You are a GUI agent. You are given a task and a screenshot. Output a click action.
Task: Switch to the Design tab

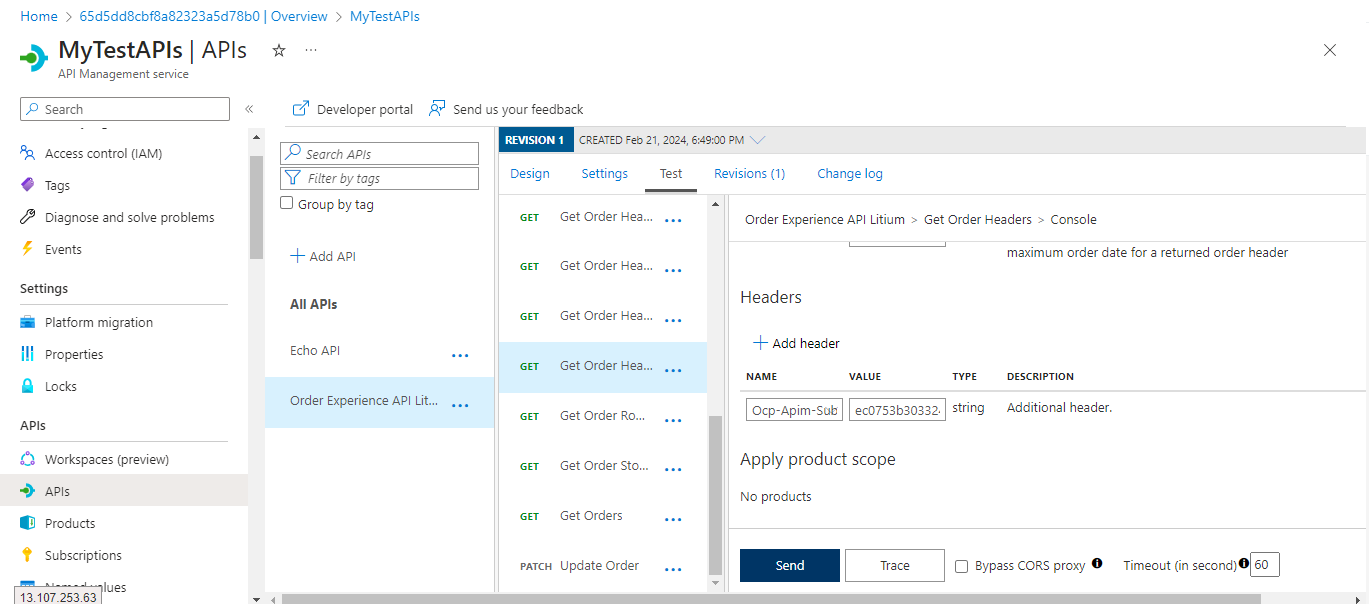pos(530,173)
